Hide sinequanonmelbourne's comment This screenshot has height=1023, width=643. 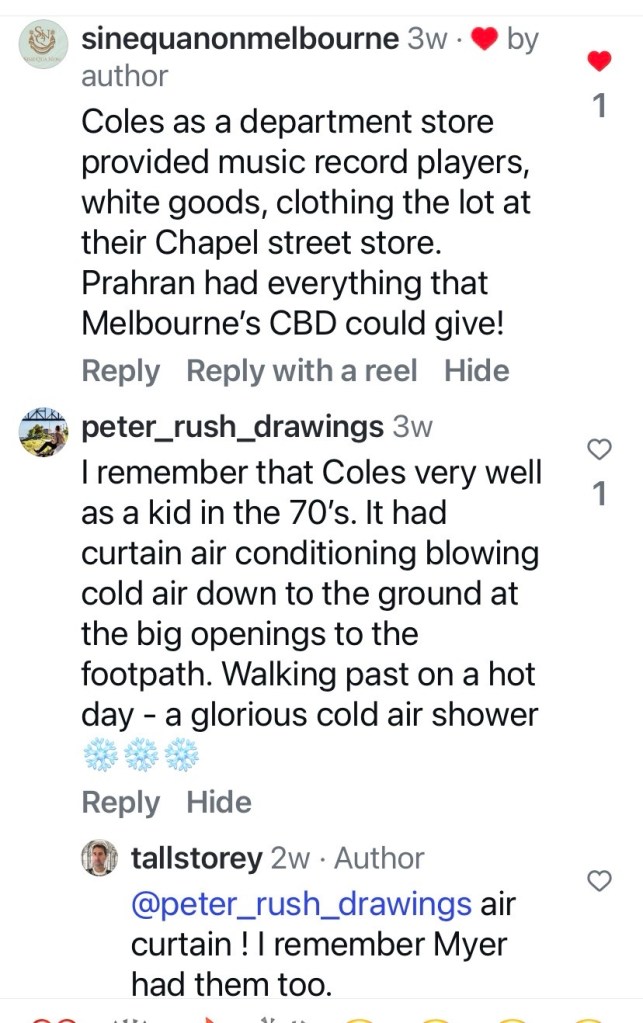477,371
